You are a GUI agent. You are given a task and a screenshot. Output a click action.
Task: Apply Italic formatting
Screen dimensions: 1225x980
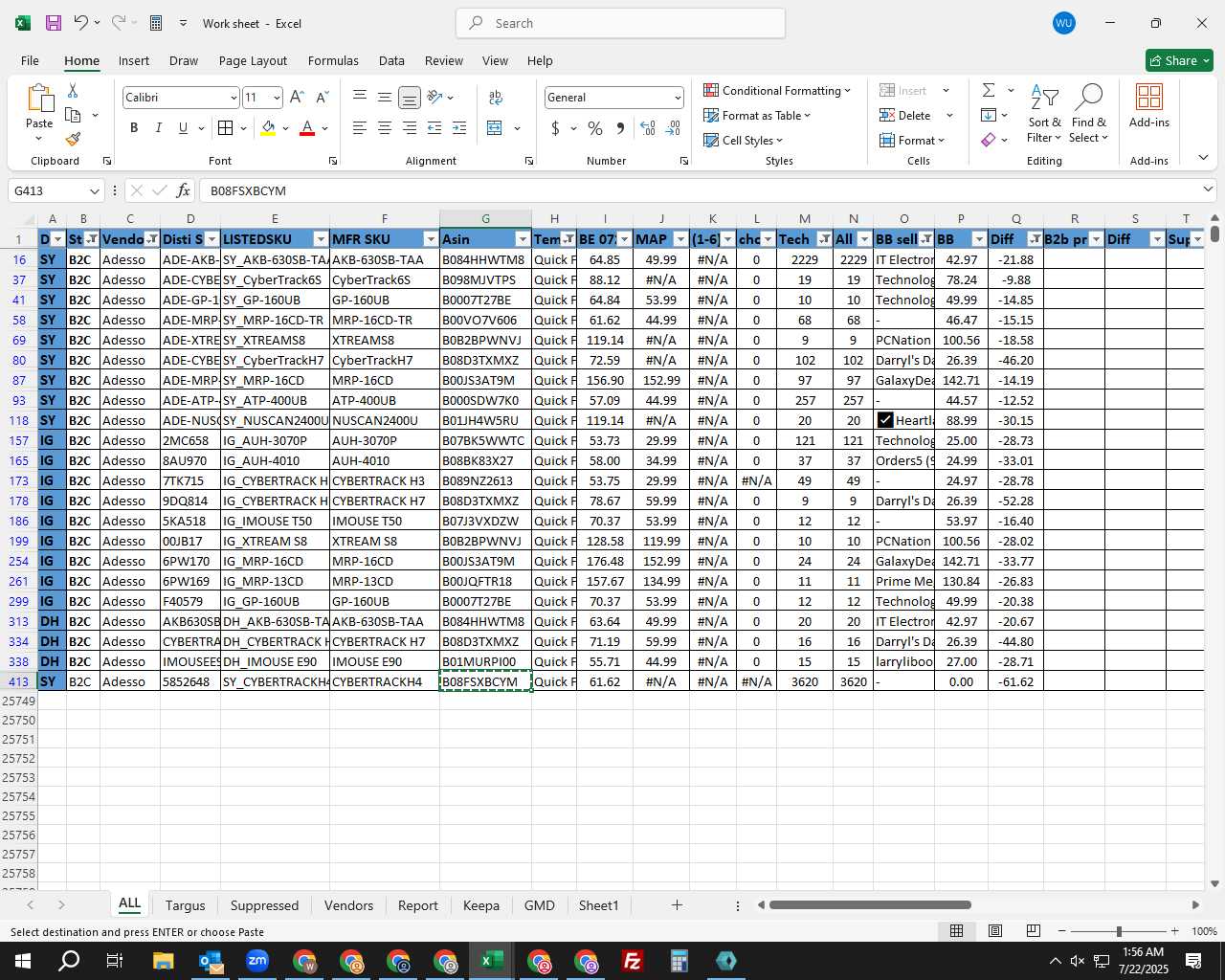point(159,128)
